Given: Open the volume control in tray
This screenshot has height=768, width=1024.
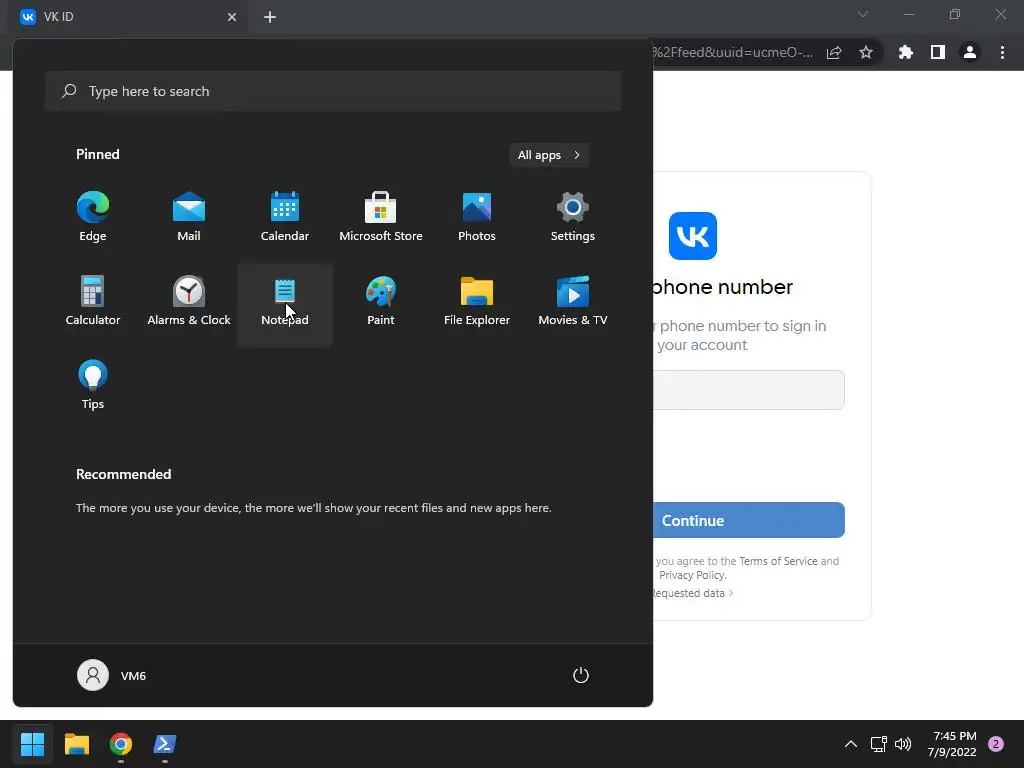Looking at the screenshot, I should pos(903,744).
